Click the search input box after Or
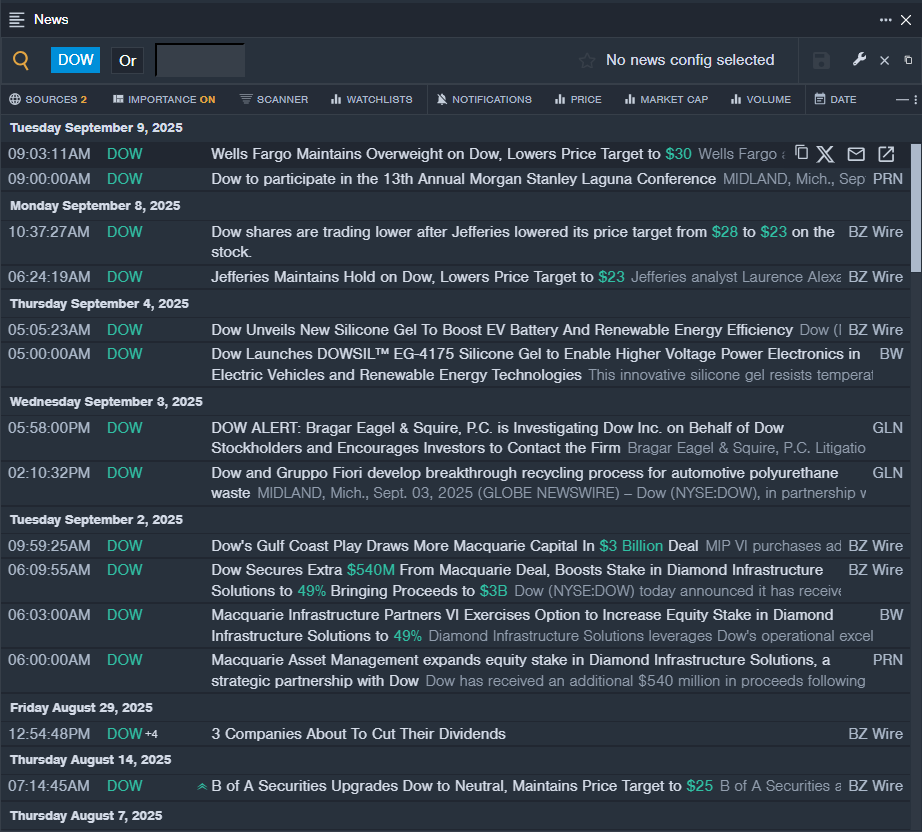The height and width of the screenshot is (832, 922). point(200,61)
